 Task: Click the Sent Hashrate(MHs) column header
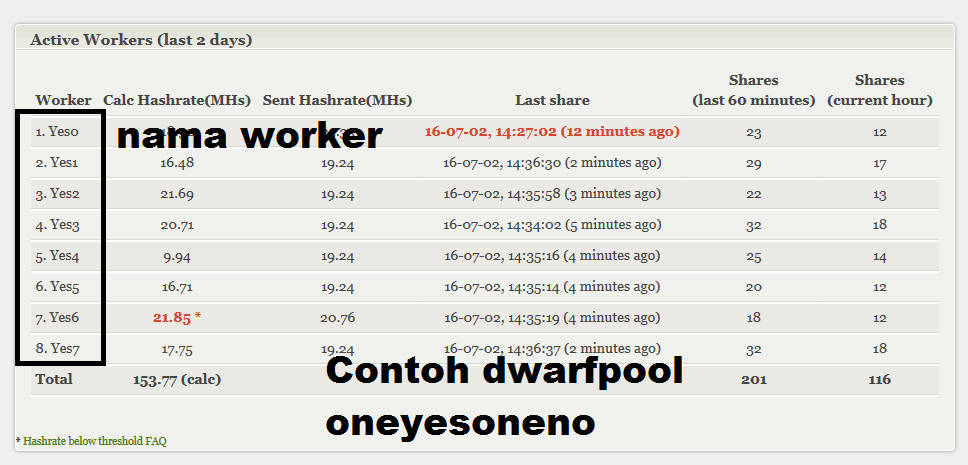337,100
